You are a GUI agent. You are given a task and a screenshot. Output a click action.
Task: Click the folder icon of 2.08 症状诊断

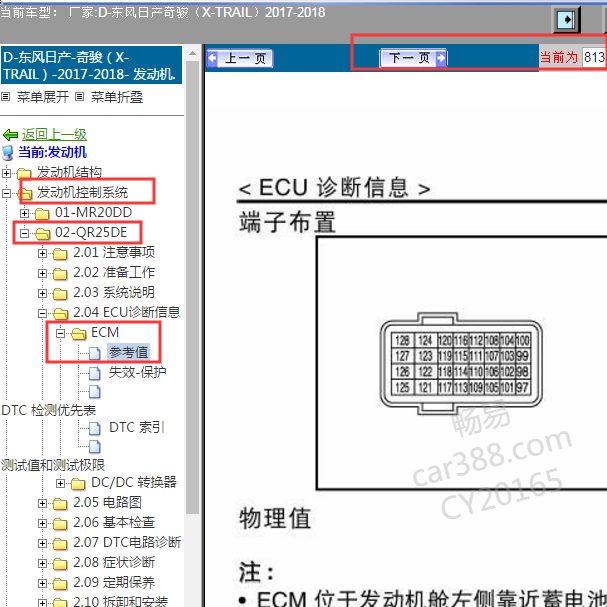[x=60, y=564]
